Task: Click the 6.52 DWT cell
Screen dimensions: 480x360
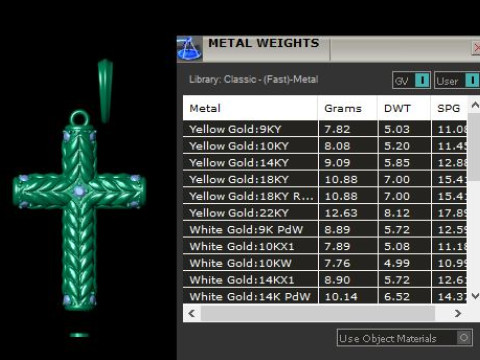Action: (404, 296)
